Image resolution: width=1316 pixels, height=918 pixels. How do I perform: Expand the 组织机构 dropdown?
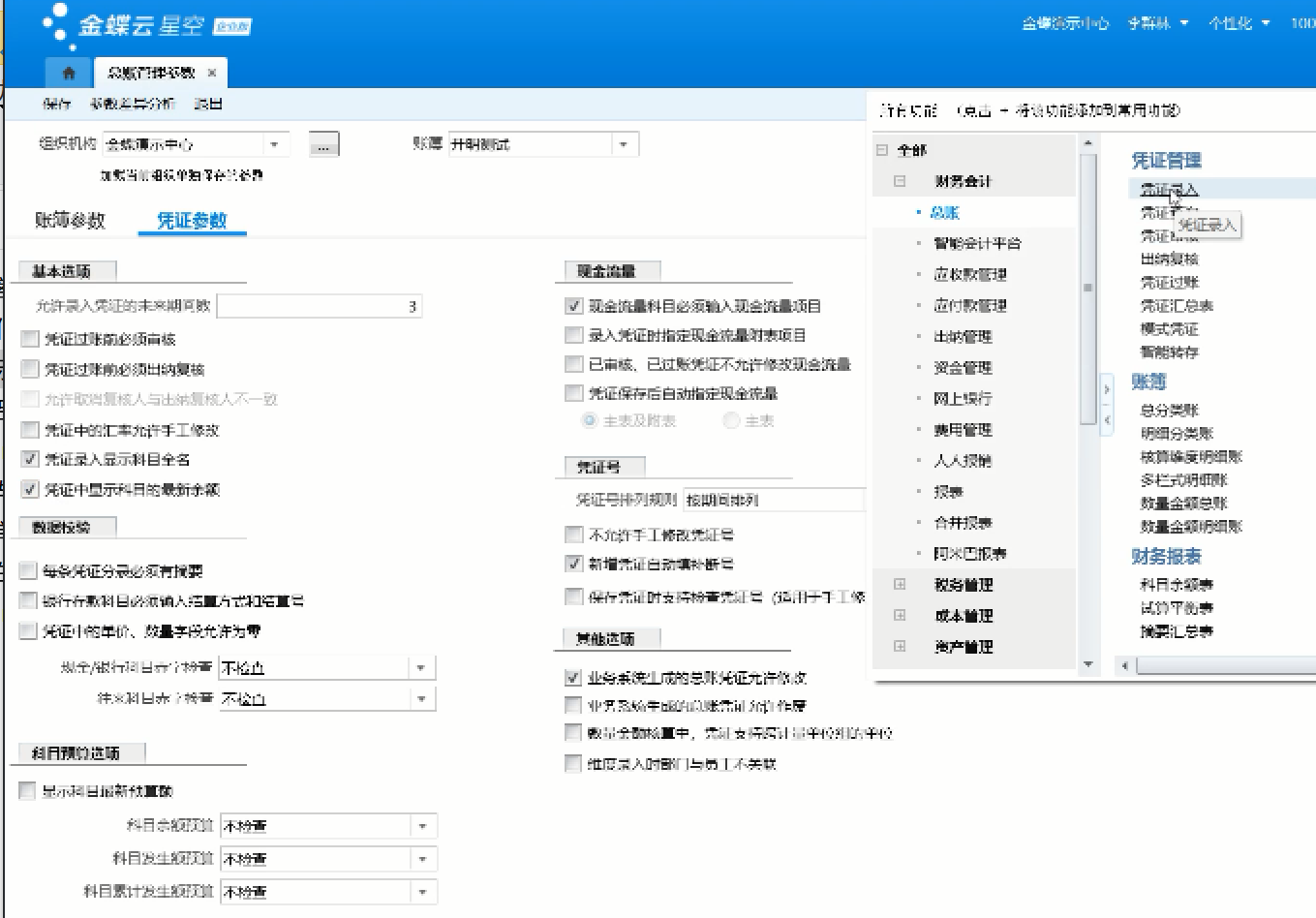[x=275, y=144]
